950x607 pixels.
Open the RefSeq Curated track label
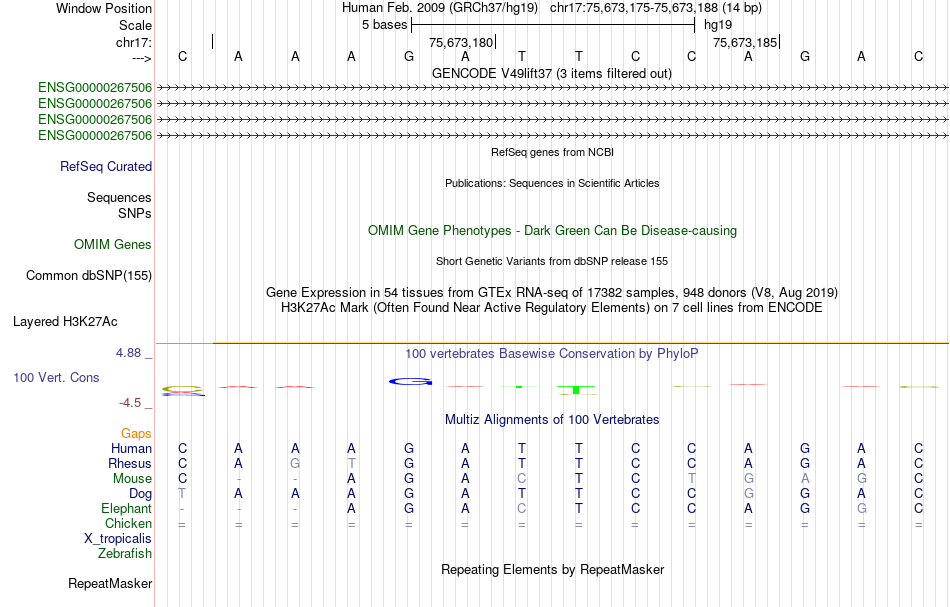click(106, 167)
